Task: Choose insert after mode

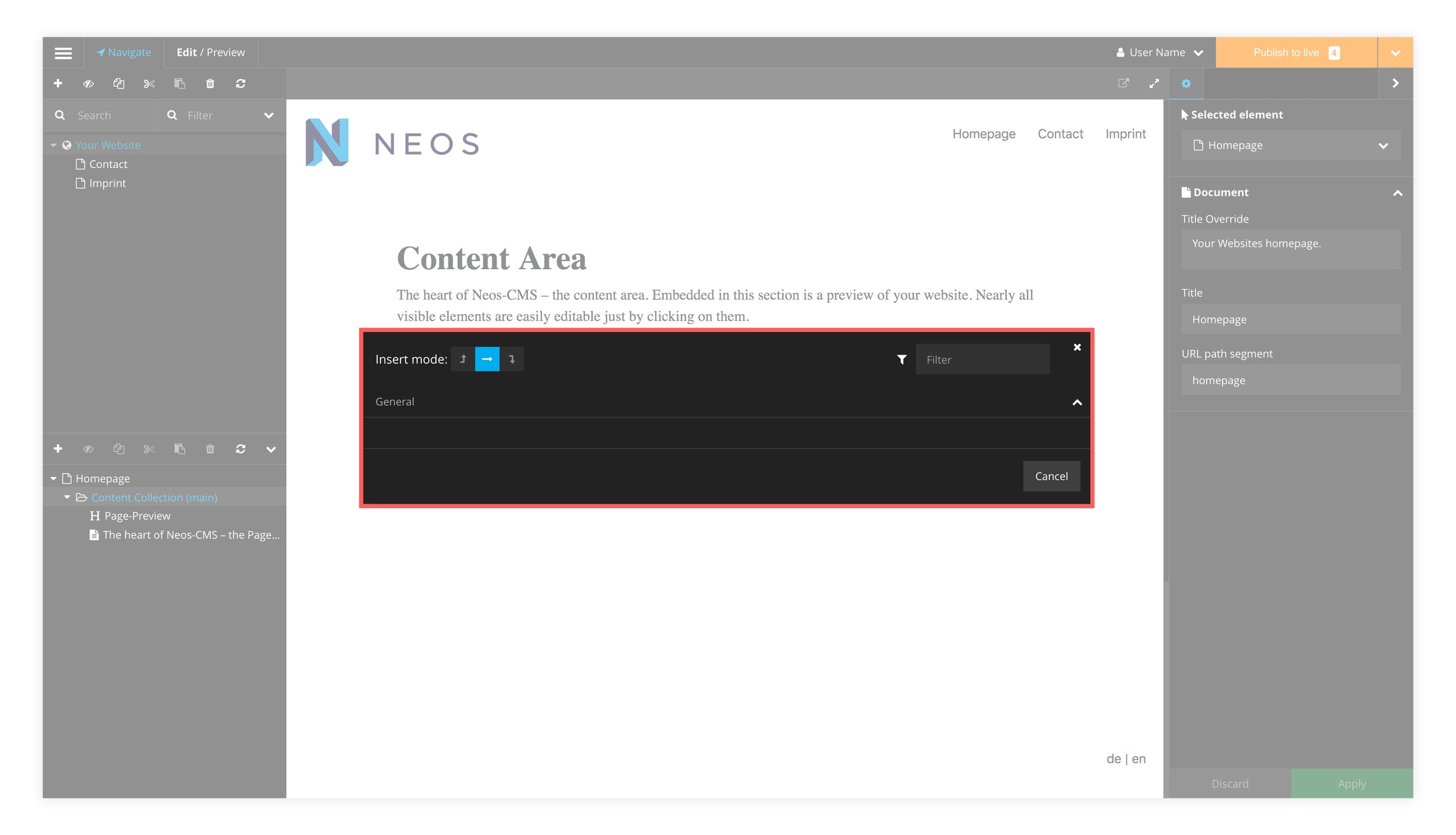Action: pos(511,359)
